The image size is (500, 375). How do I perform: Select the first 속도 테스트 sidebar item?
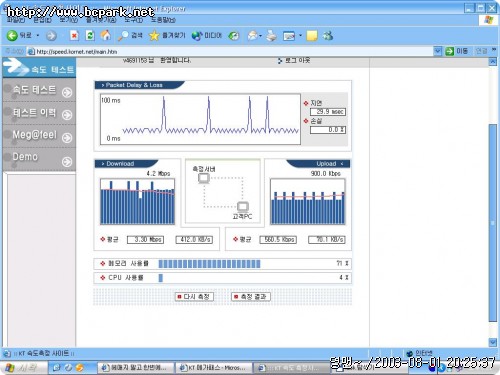[39, 90]
